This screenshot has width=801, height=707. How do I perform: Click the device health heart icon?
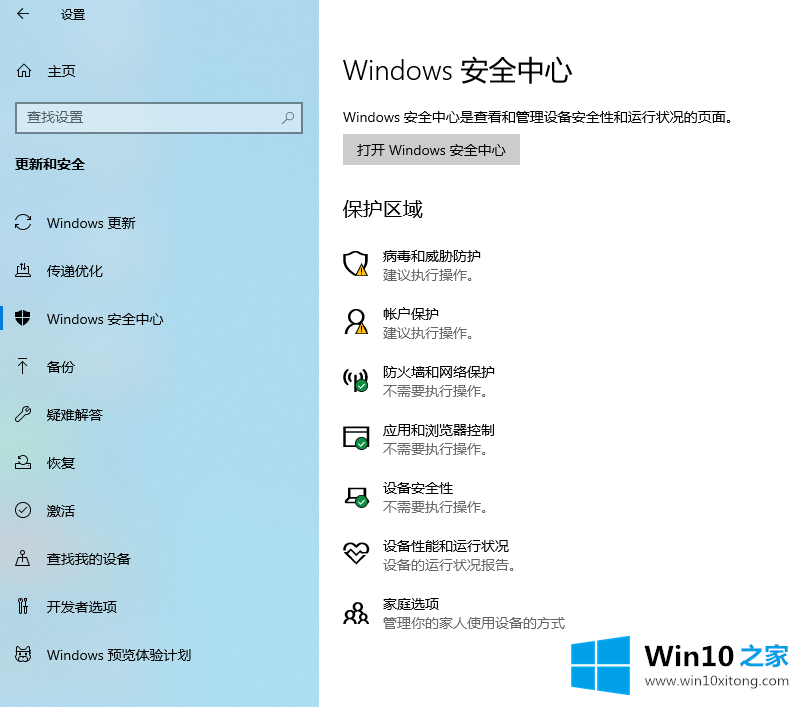tap(356, 553)
